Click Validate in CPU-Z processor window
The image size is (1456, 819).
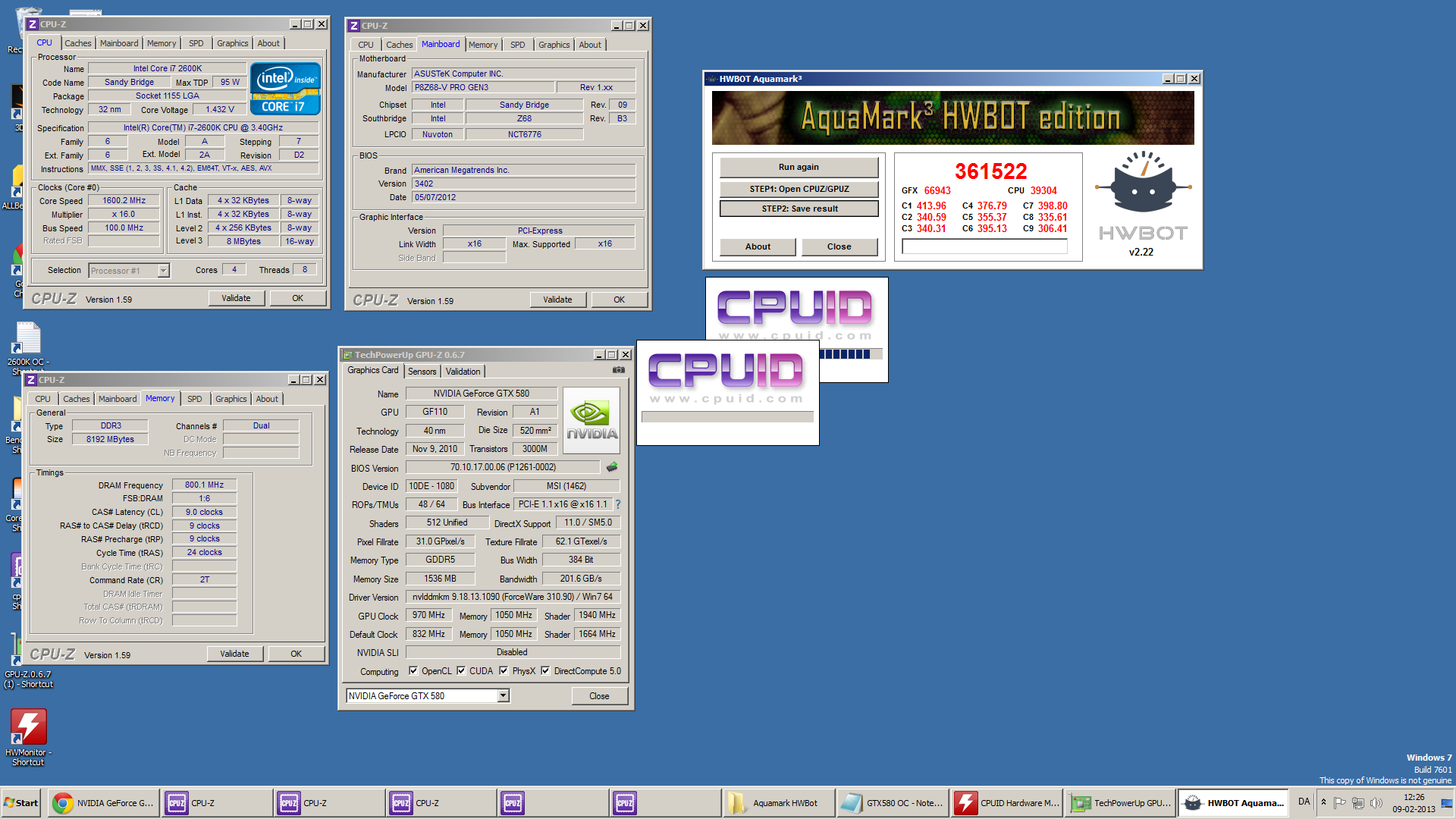coord(236,298)
